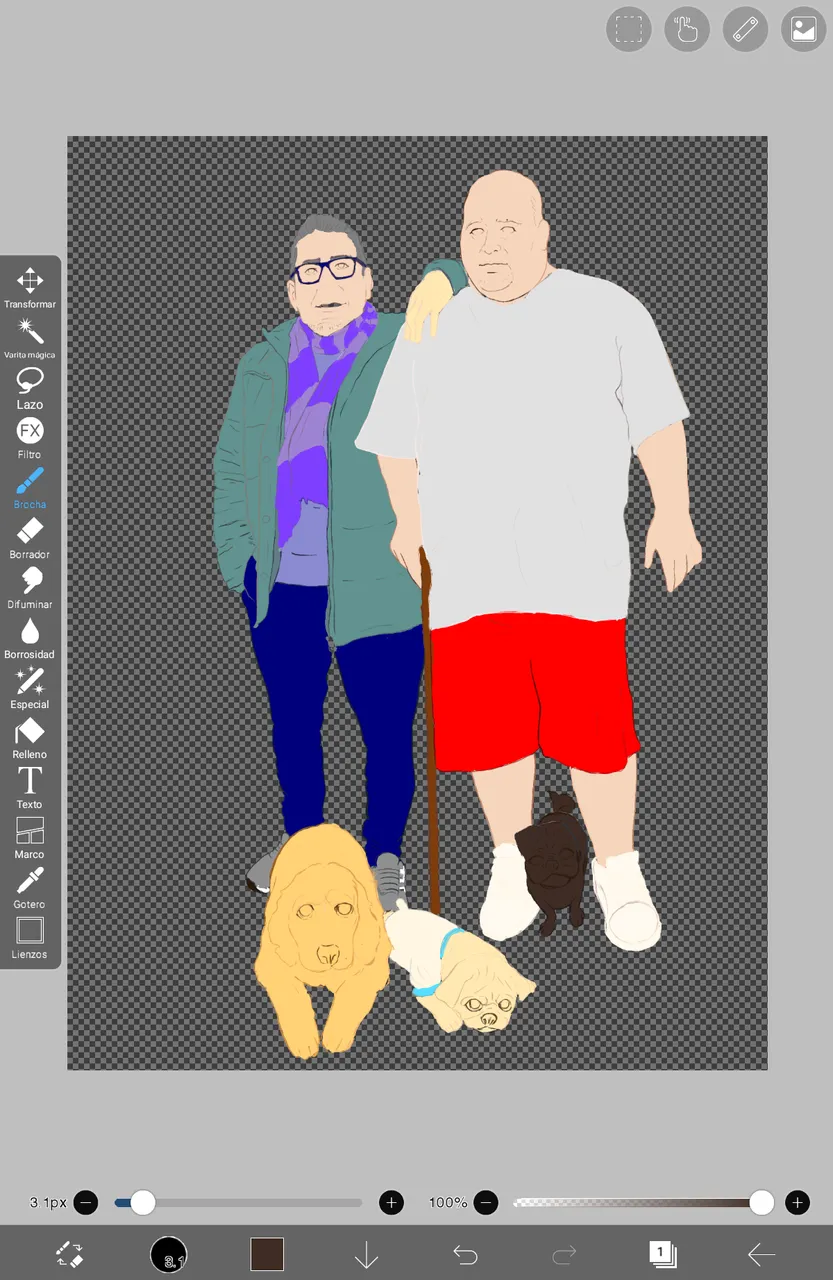
Task: Go back with the left arrow
Action: tap(762, 1254)
